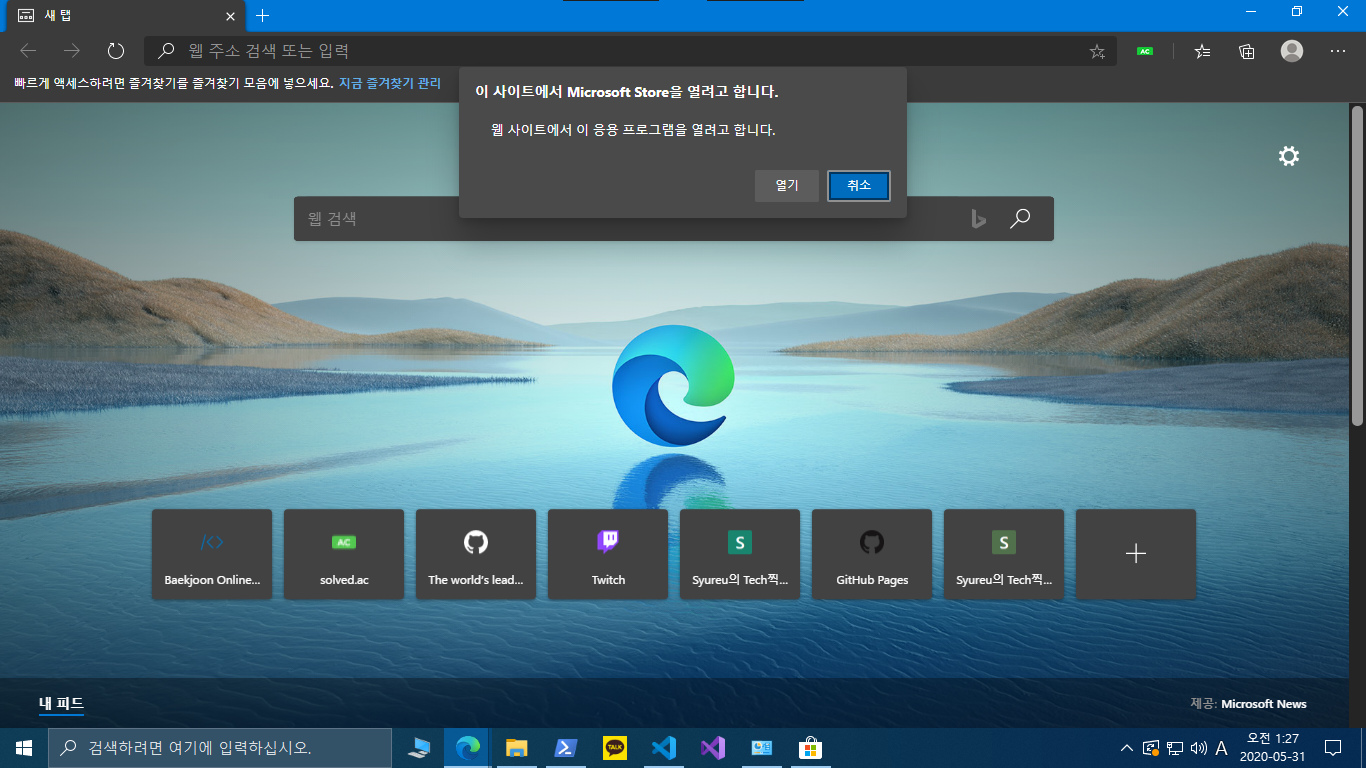Screen dimensions: 1366x768
Task: Launch PowerShell from the taskbar
Action: coord(565,747)
